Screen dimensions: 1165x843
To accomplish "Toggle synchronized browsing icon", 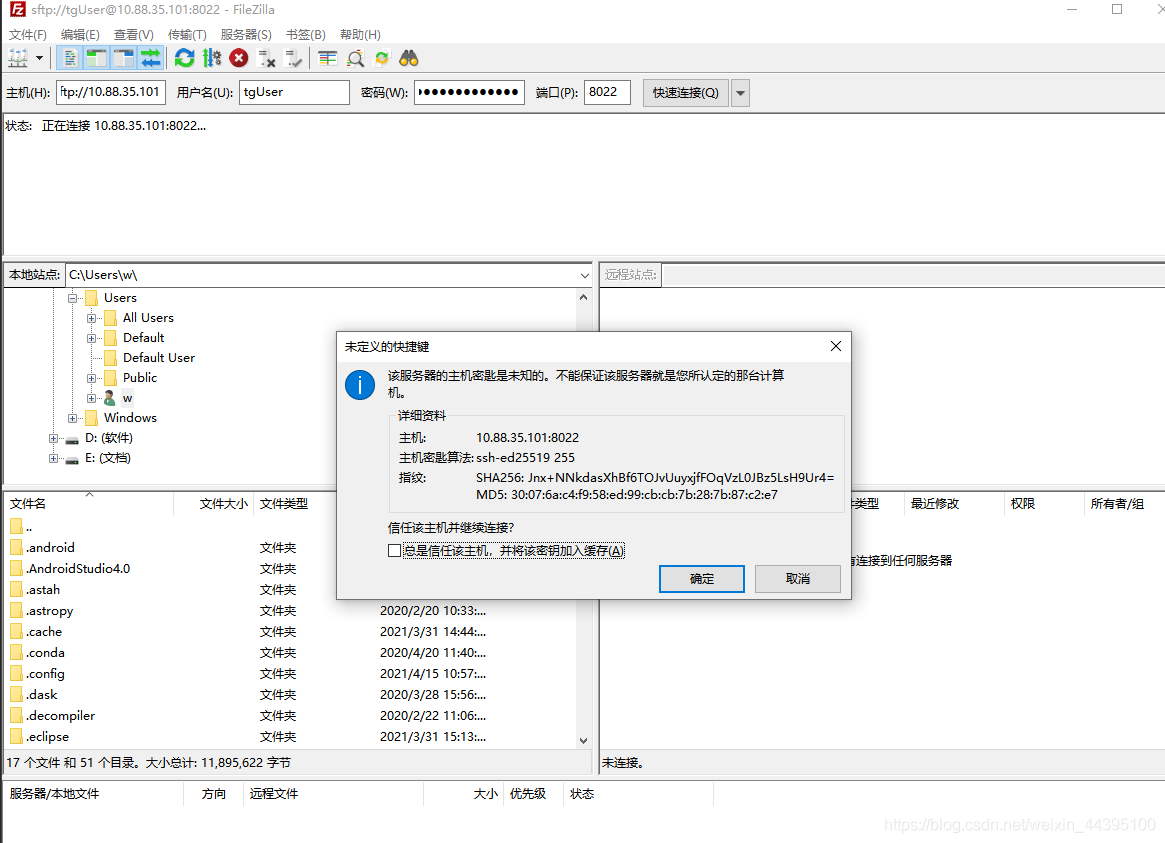I will tap(382, 58).
